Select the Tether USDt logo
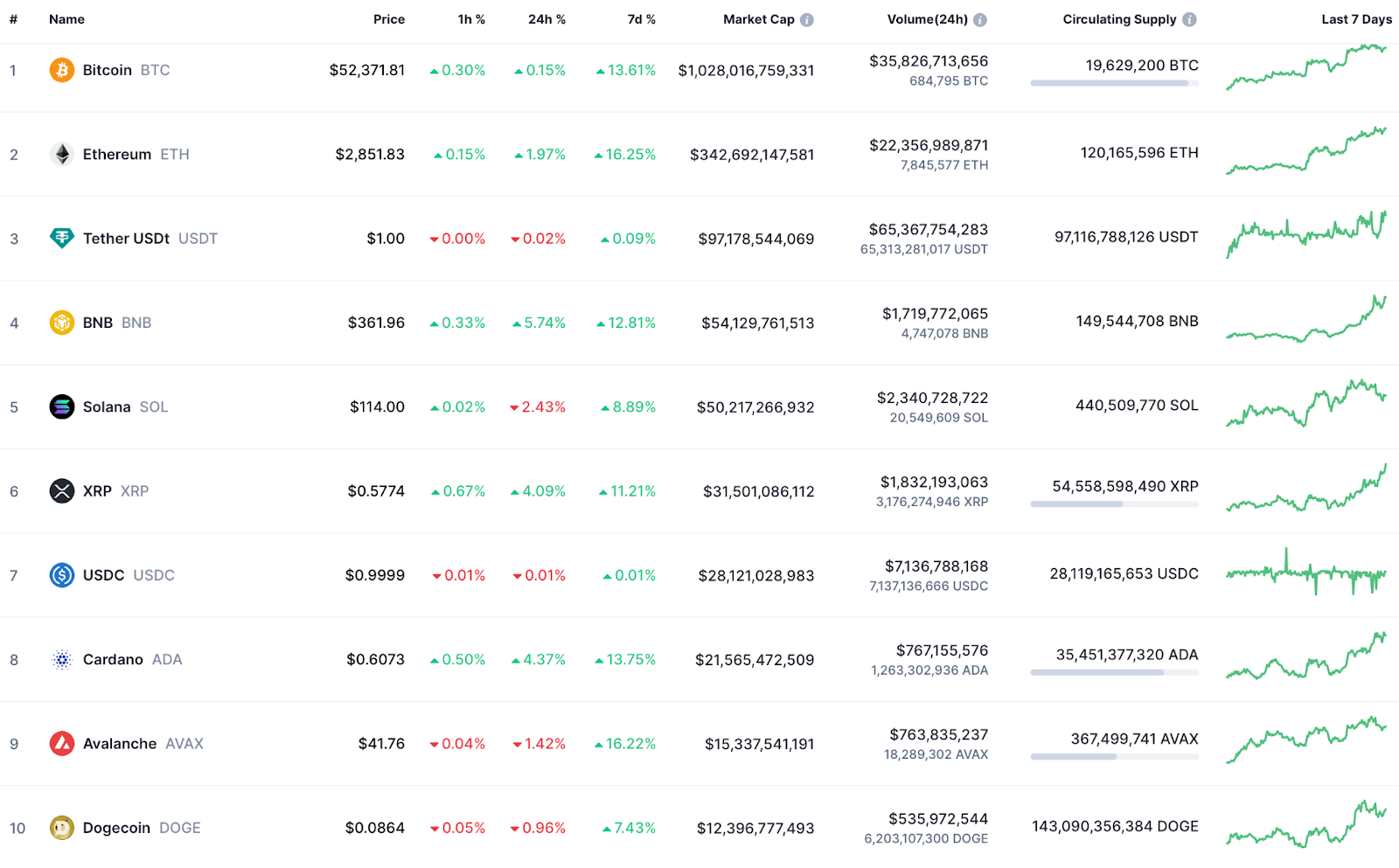The image size is (1399, 868). point(60,238)
